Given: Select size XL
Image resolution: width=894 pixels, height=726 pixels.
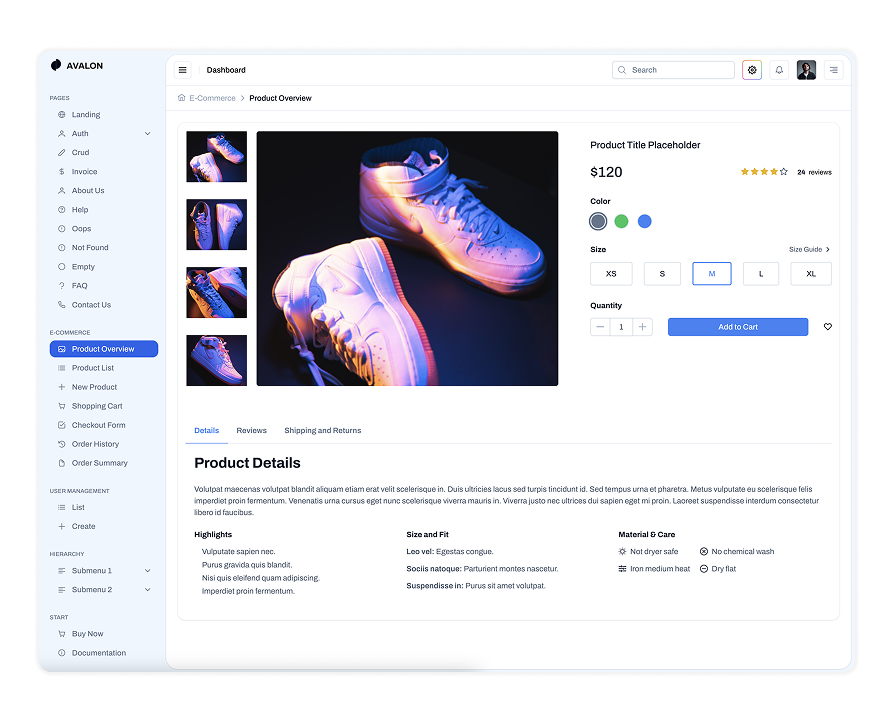Looking at the screenshot, I should [811, 274].
